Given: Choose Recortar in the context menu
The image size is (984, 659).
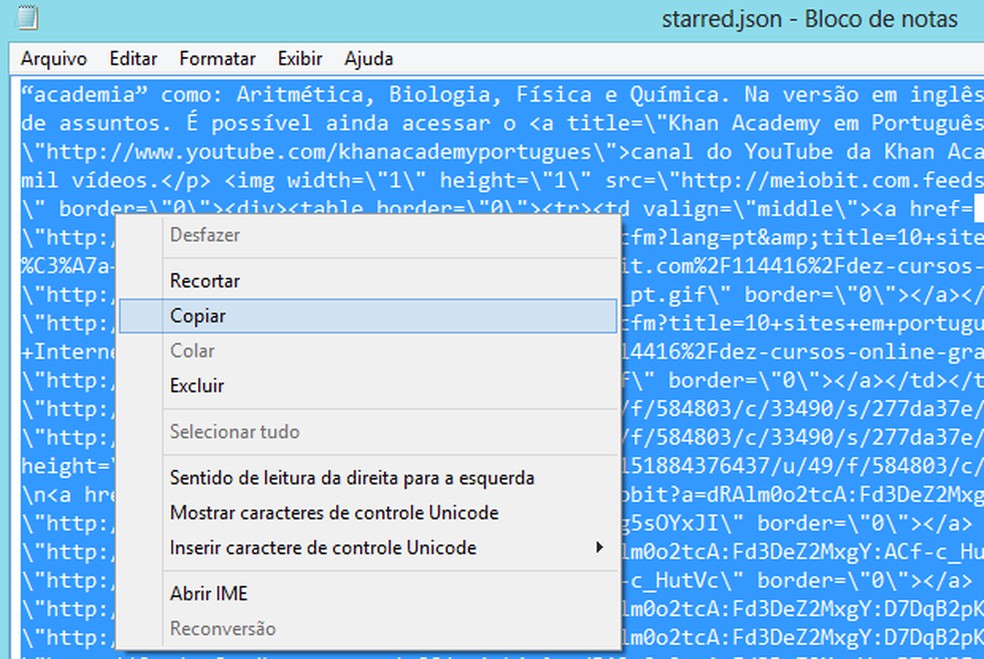Looking at the screenshot, I should (x=368, y=281).
